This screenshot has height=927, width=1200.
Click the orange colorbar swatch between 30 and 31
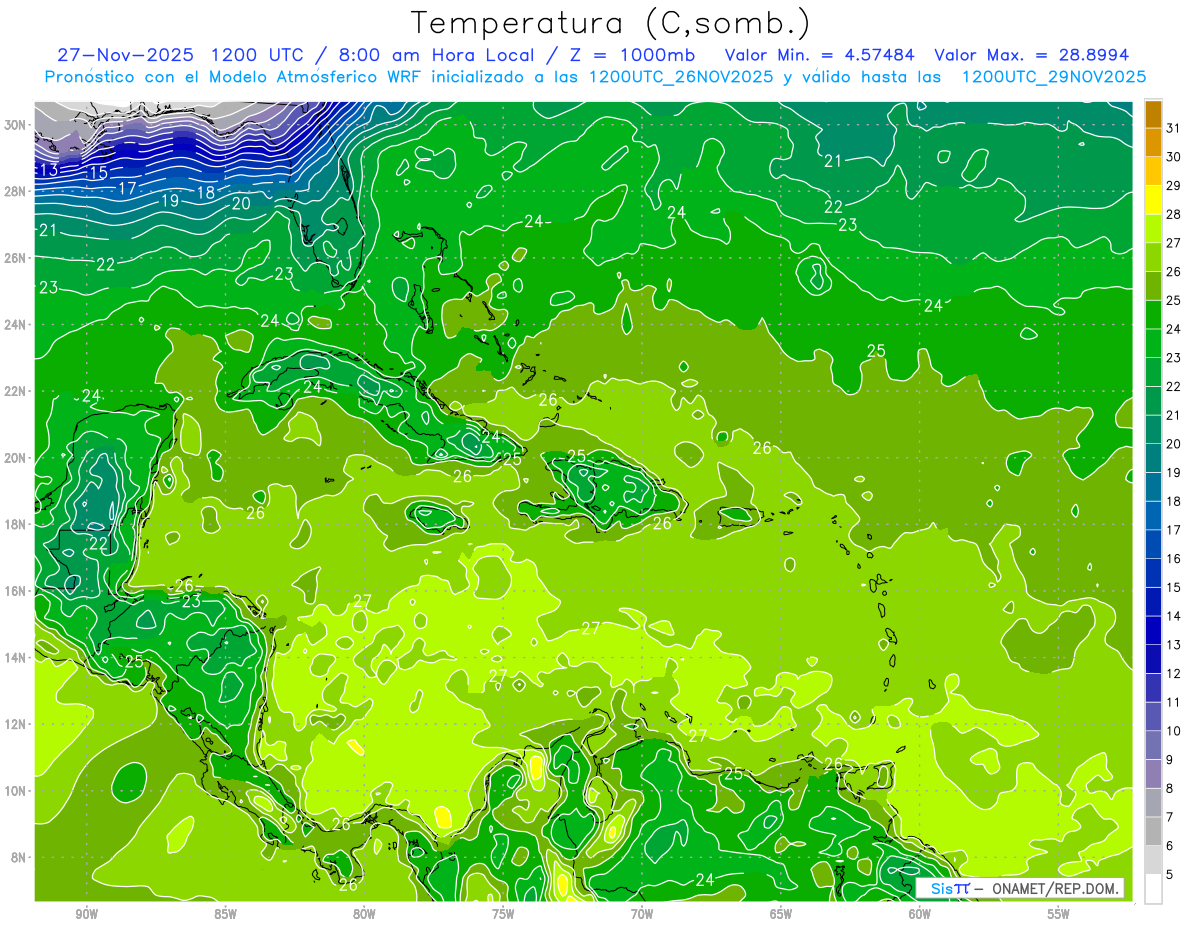[x=1153, y=143]
